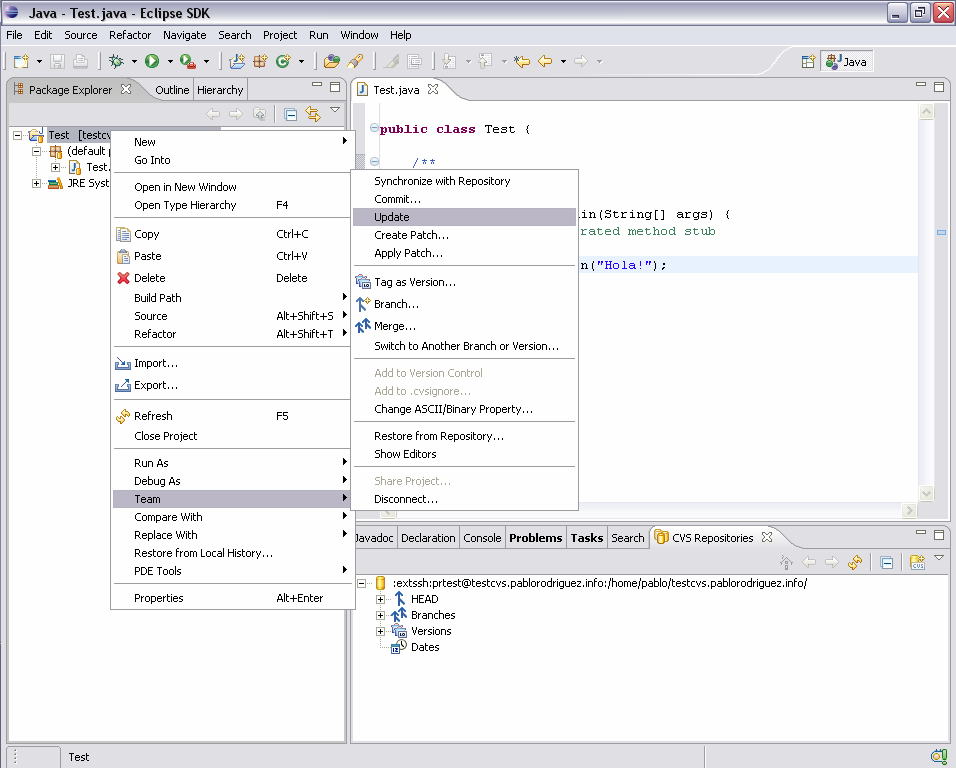
Task: Click the blue overview ruler marker
Action: coord(941,232)
